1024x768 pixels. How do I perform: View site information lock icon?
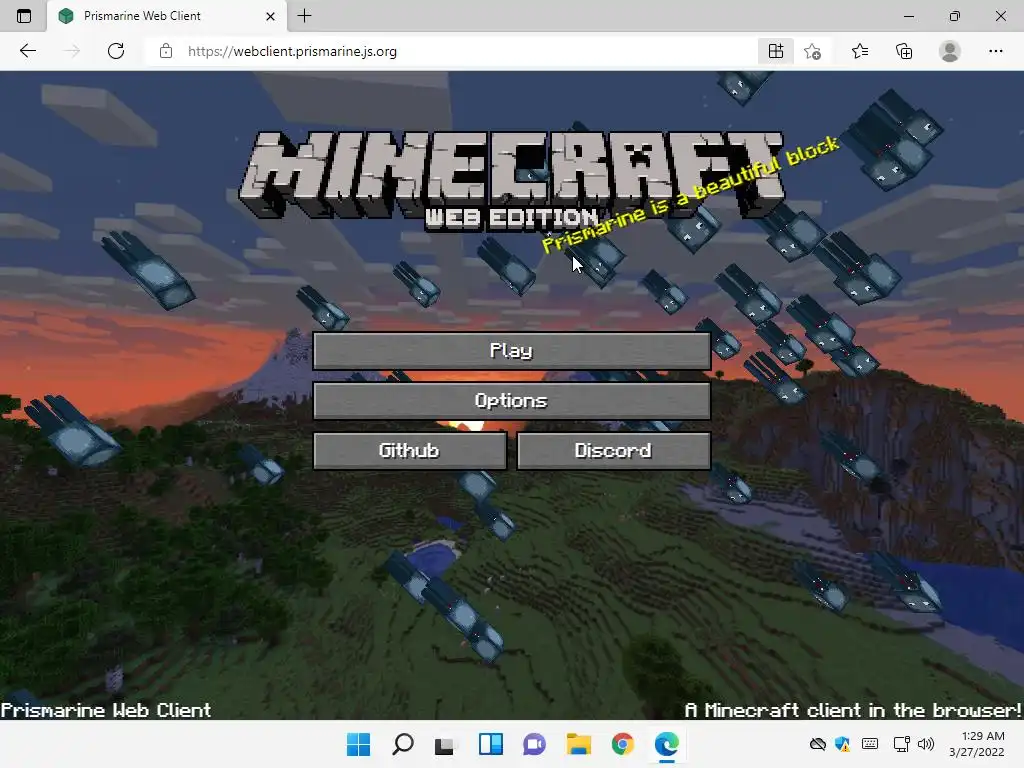click(166, 51)
